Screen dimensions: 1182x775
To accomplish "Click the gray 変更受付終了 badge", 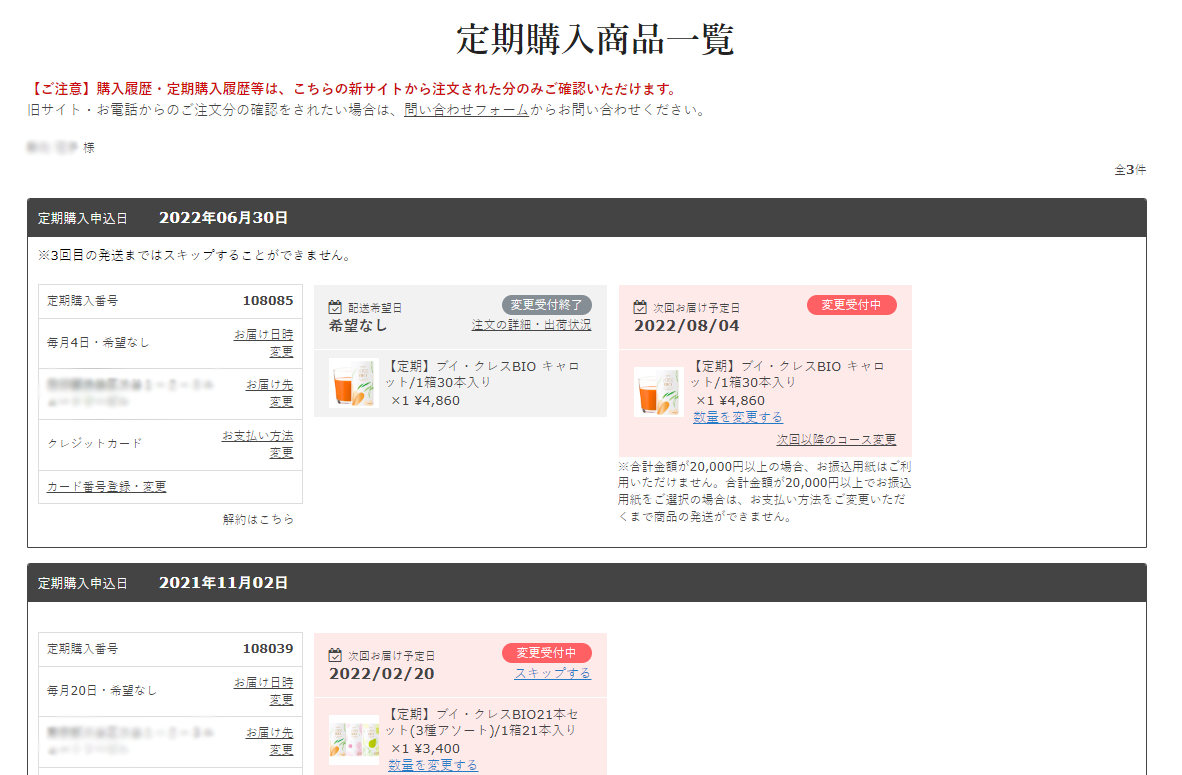I will 546,305.
